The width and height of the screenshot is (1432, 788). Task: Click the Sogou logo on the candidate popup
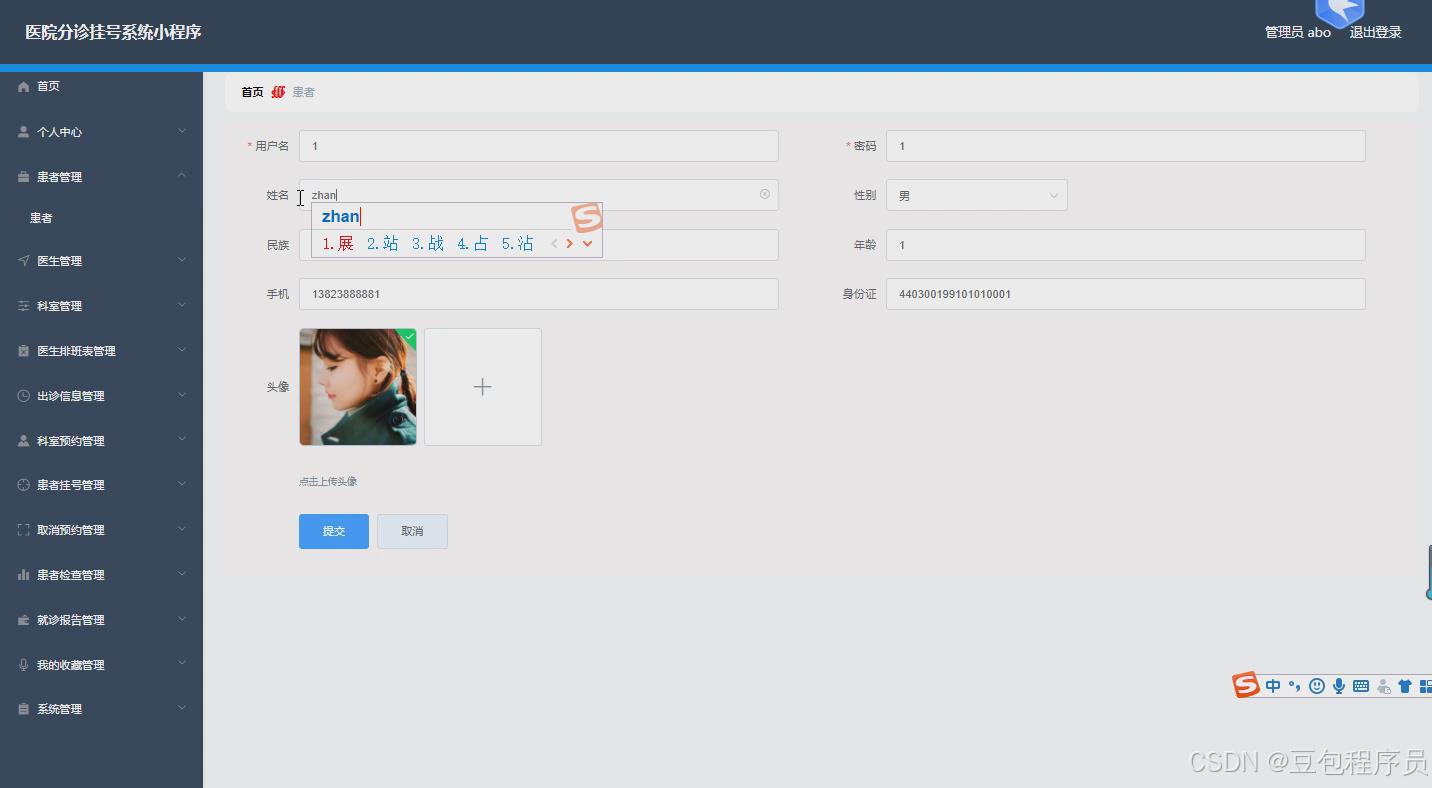(587, 217)
